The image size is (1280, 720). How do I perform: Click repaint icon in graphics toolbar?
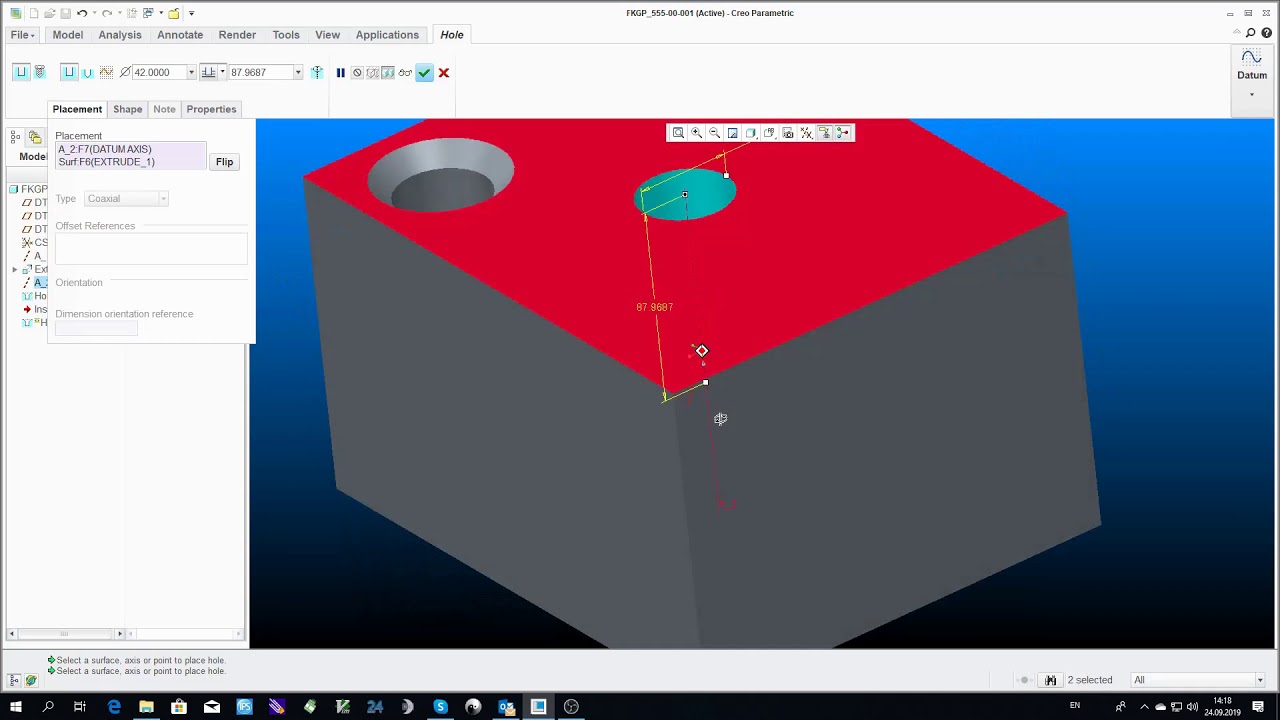(x=733, y=133)
